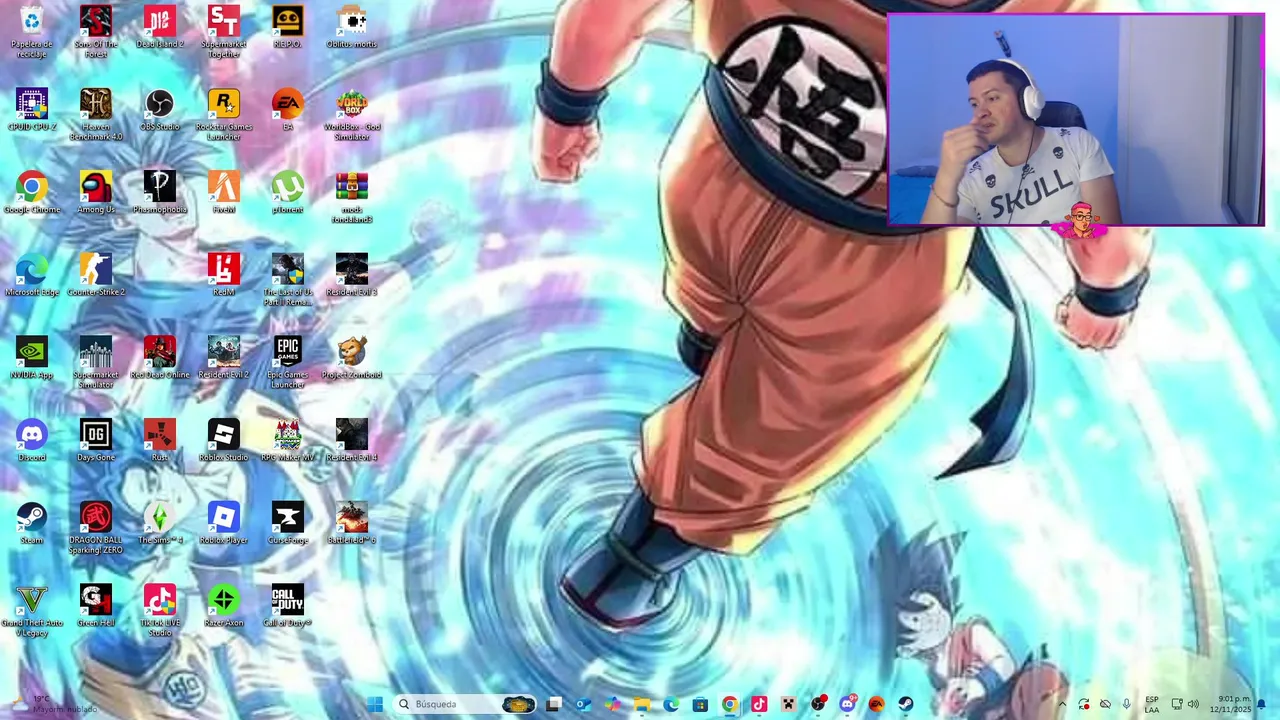Select the WorldBox - God Simulator icon
Screen dimensions: 1280x720
click(352, 113)
